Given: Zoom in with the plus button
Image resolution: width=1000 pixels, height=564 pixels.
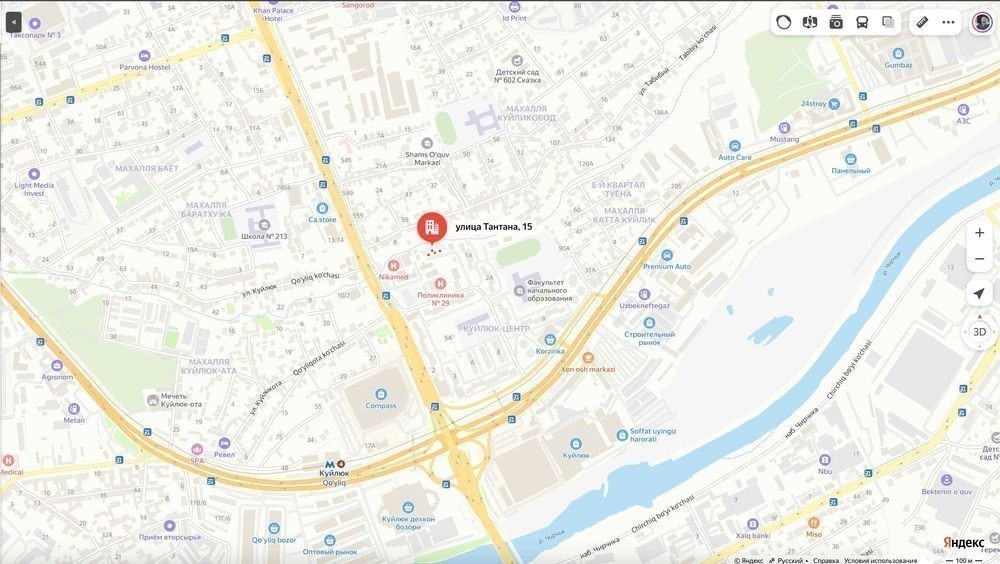Looking at the screenshot, I should [x=979, y=233].
